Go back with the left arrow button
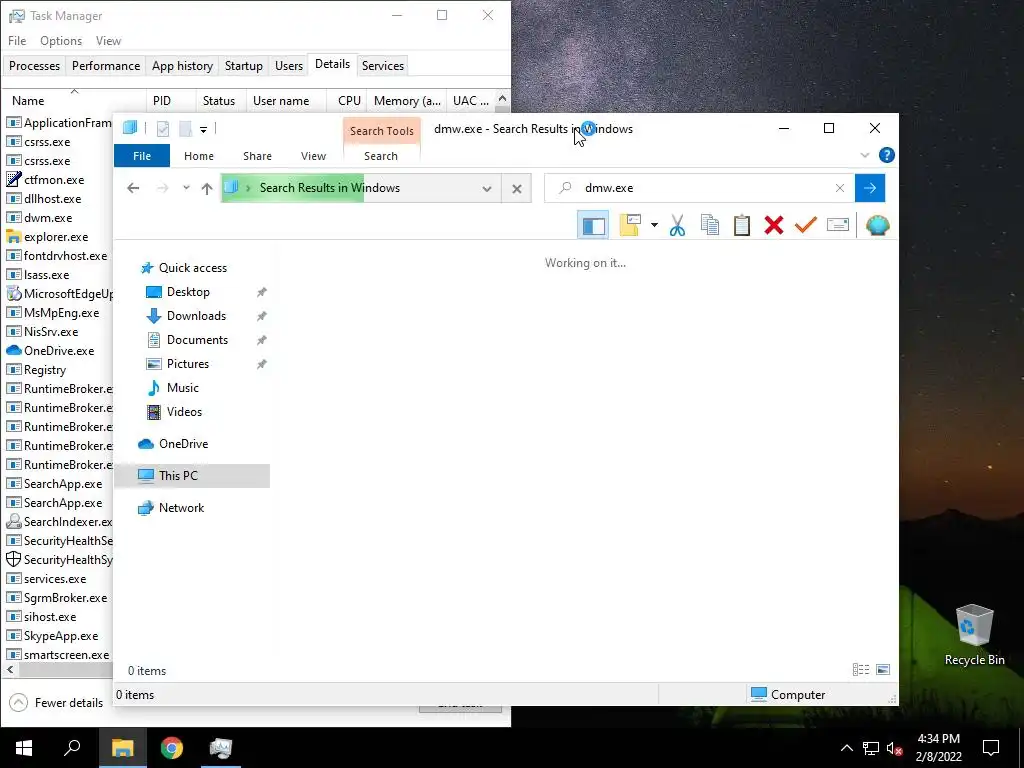Viewport: 1024px width, 768px height. pyautogui.click(x=133, y=189)
